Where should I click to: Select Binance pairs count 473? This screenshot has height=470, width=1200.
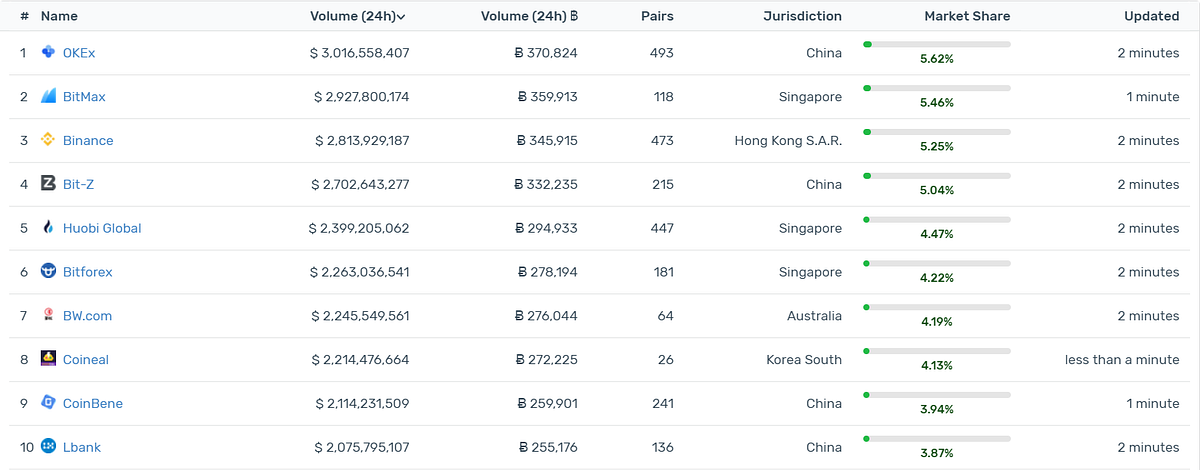coord(662,141)
